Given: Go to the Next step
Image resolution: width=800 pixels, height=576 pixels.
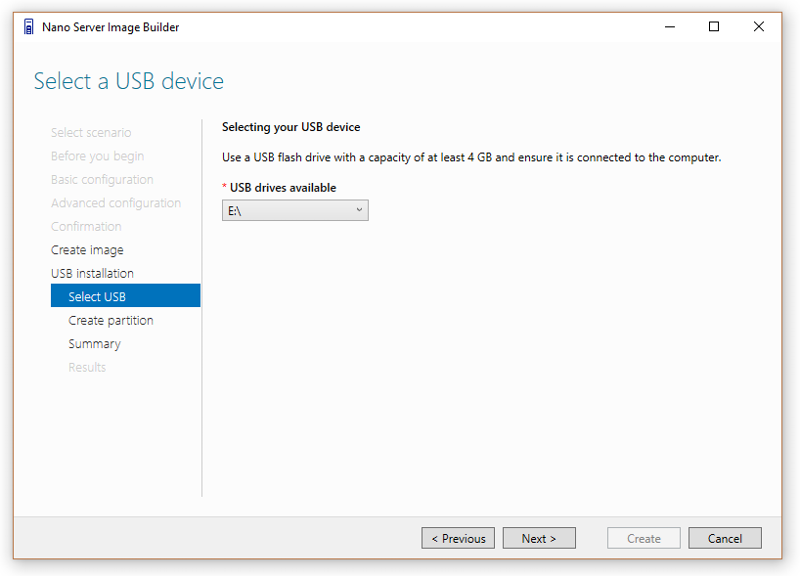Looking at the screenshot, I should [539, 538].
